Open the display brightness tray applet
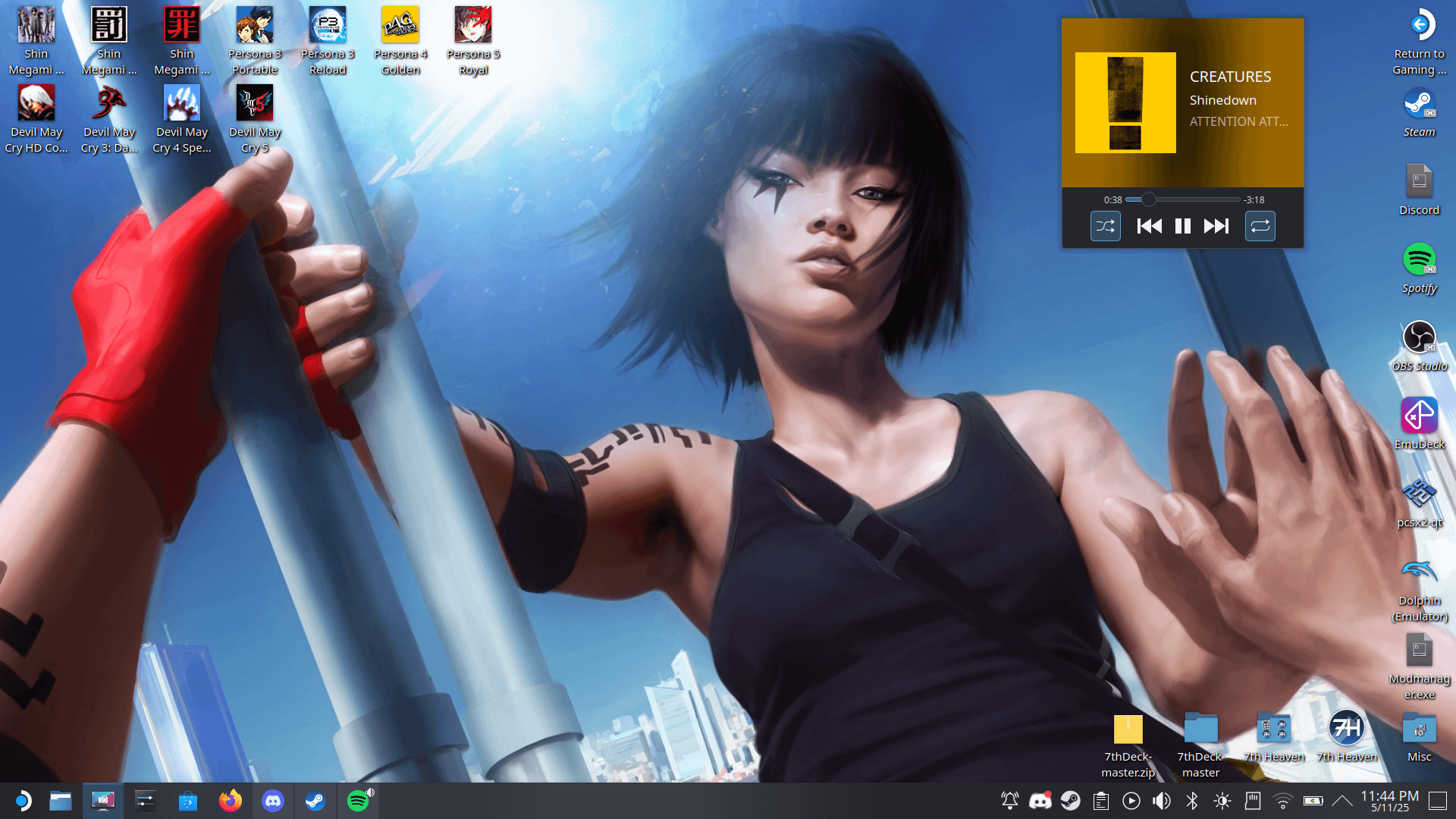Screen dimensions: 1456x819 coord(1222,801)
